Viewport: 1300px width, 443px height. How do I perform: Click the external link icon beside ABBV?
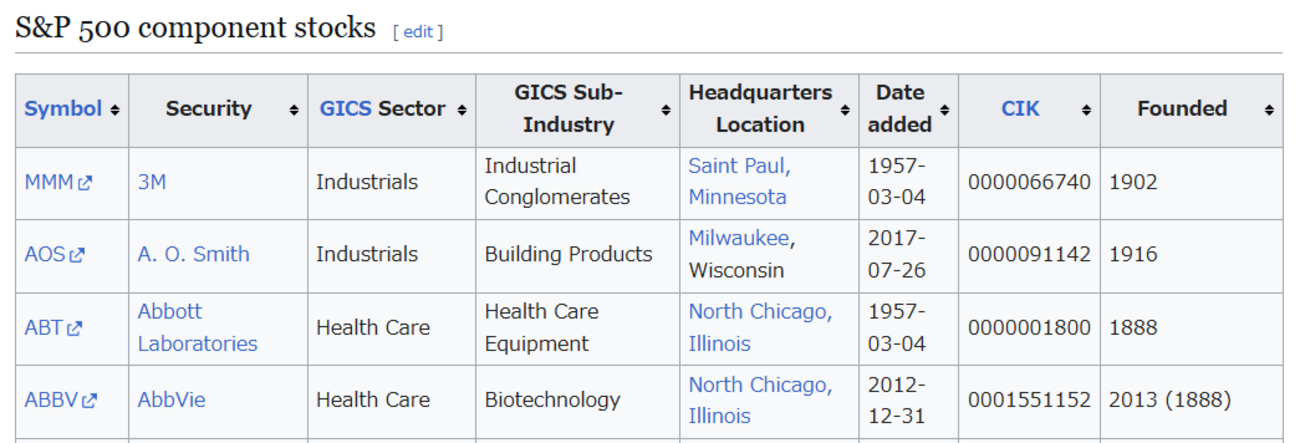tap(90, 401)
